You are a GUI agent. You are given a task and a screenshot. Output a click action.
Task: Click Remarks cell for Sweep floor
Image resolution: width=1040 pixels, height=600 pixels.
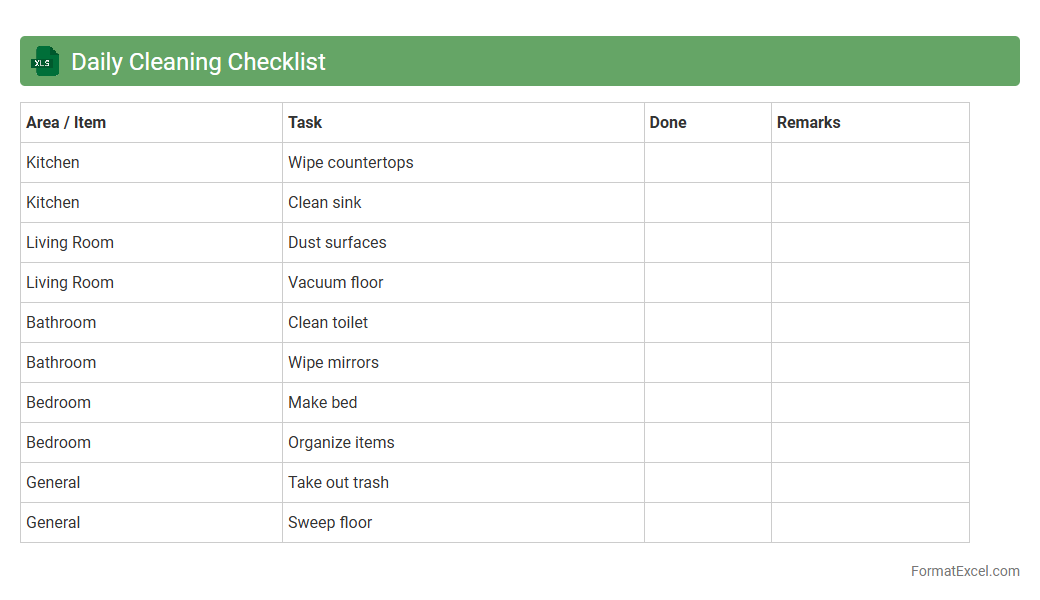click(869, 522)
